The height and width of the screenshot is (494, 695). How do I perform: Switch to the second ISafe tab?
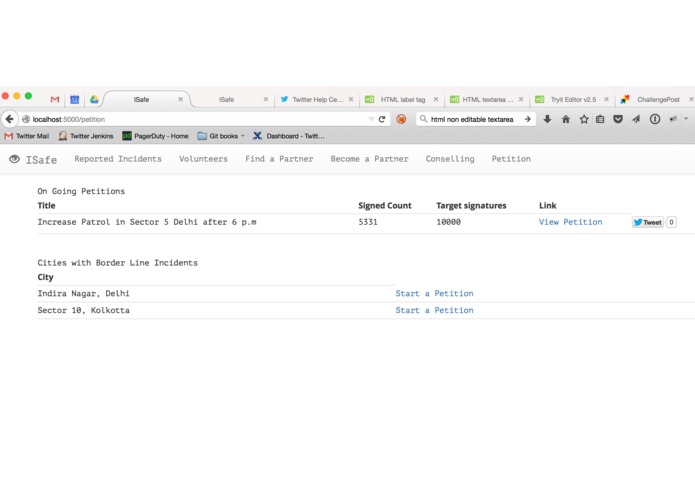point(226,100)
